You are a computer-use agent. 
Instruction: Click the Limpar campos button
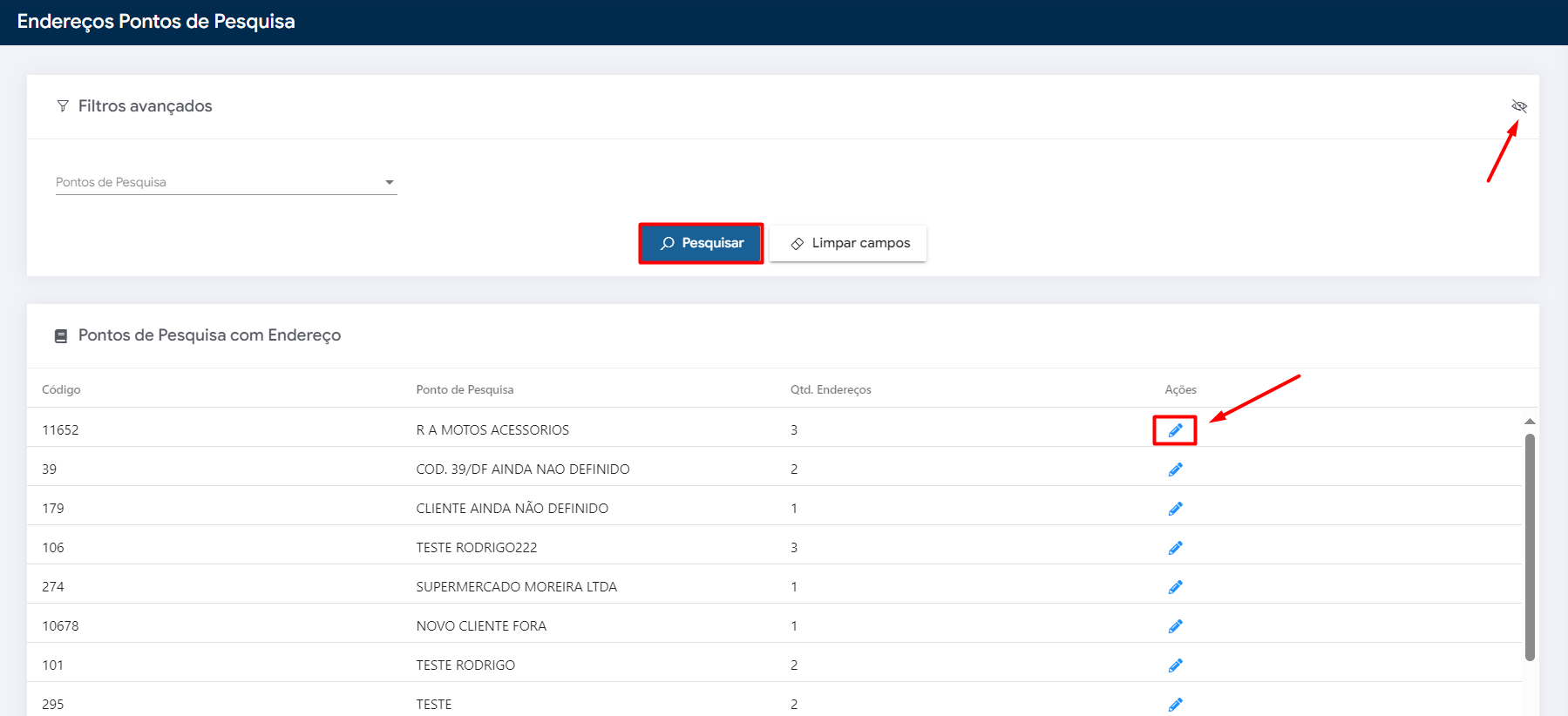pyautogui.click(x=848, y=243)
